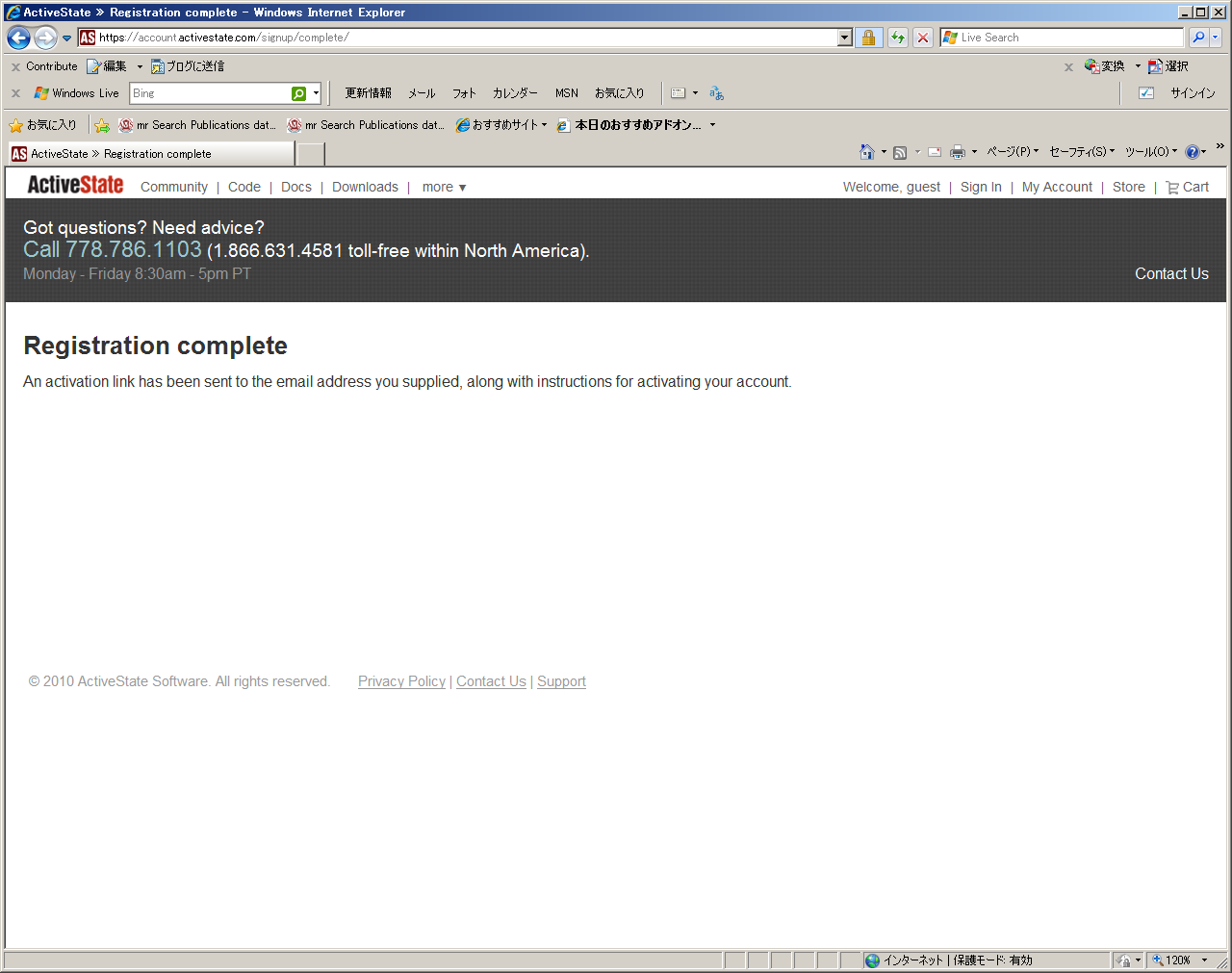
Task: Expand the "more" navigation menu
Action: point(444,187)
